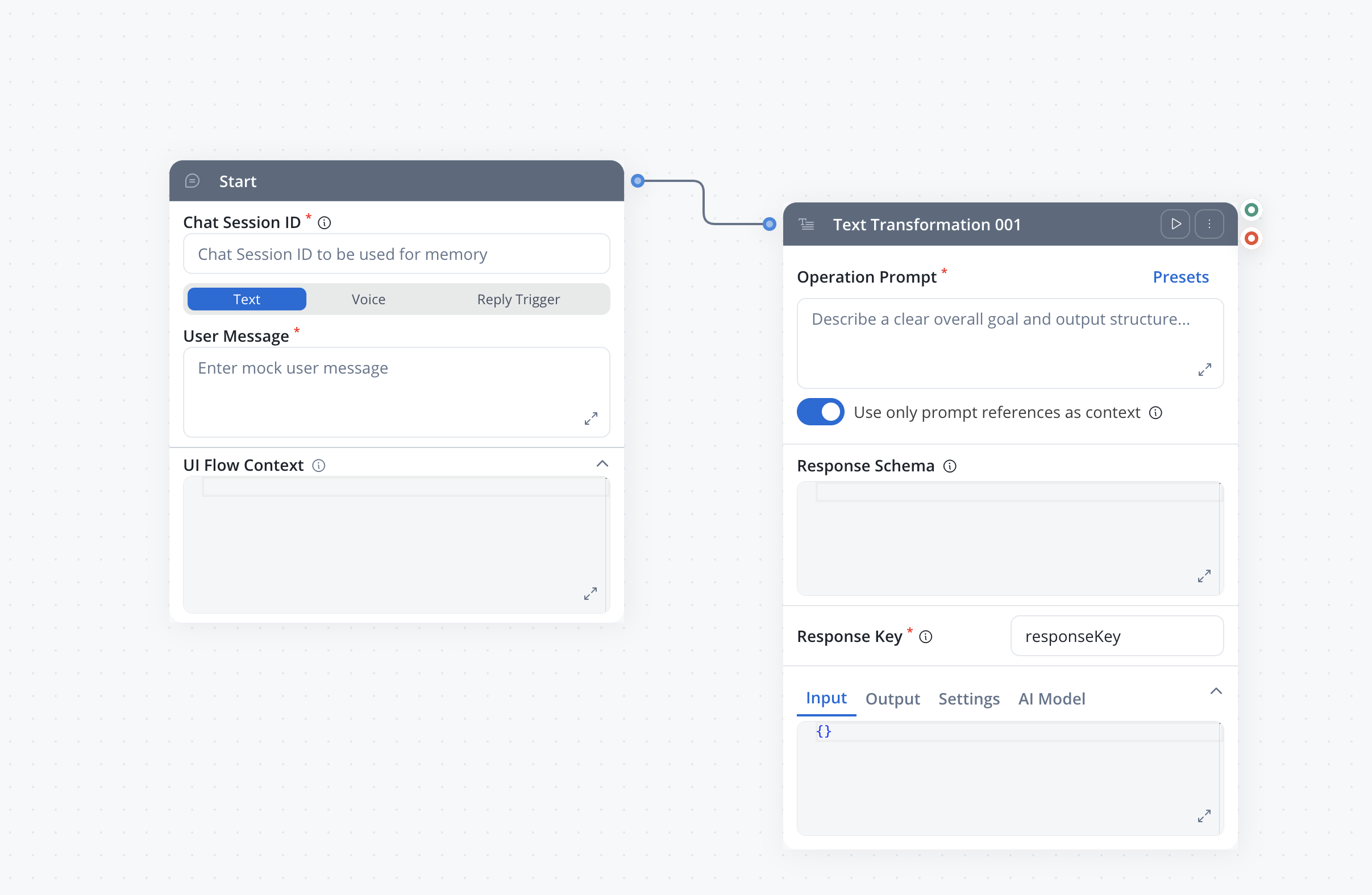Screen dimensions: 1372x895
Task: Click the Chat Session ID info icon
Action: pos(325,222)
